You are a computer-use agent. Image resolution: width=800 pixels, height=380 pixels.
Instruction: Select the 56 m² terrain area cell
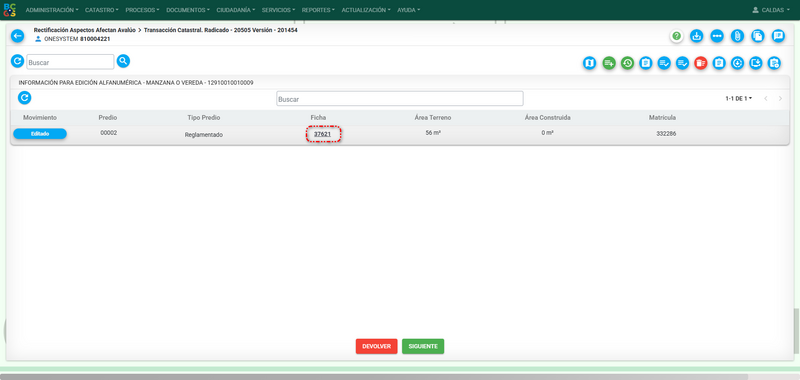(433, 133)
